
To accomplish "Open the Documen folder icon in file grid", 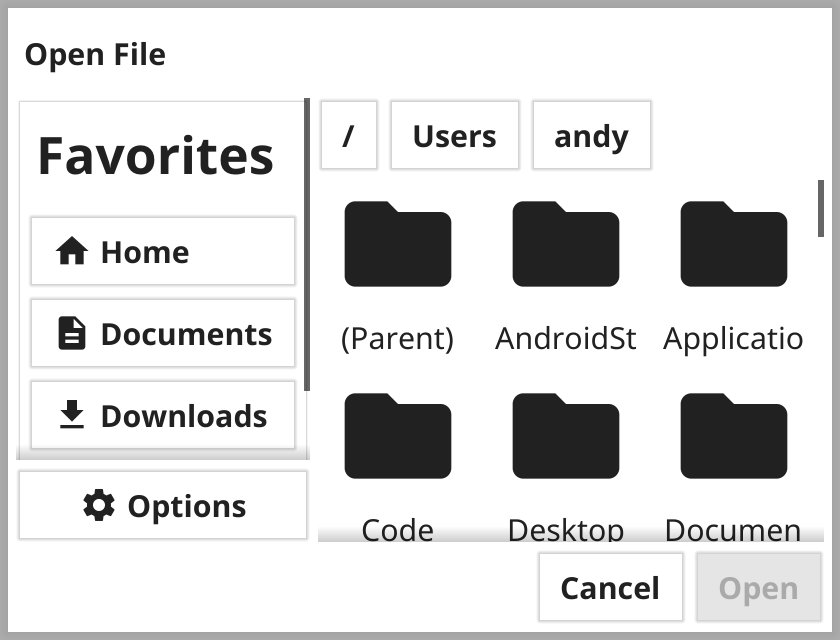I will point(733,437).
